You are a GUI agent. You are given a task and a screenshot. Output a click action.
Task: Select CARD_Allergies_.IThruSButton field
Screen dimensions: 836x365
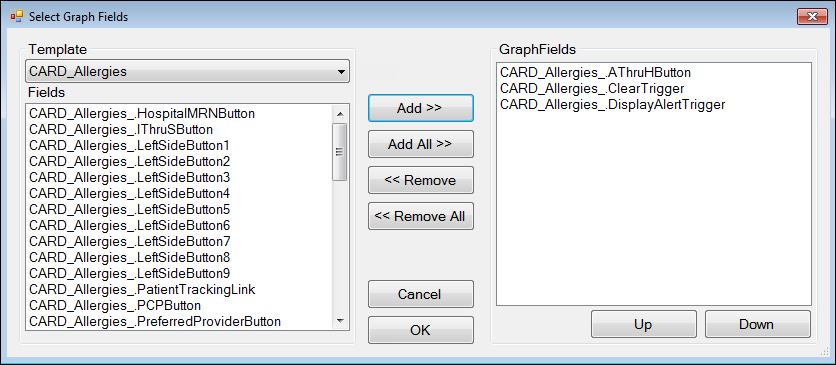121,129
